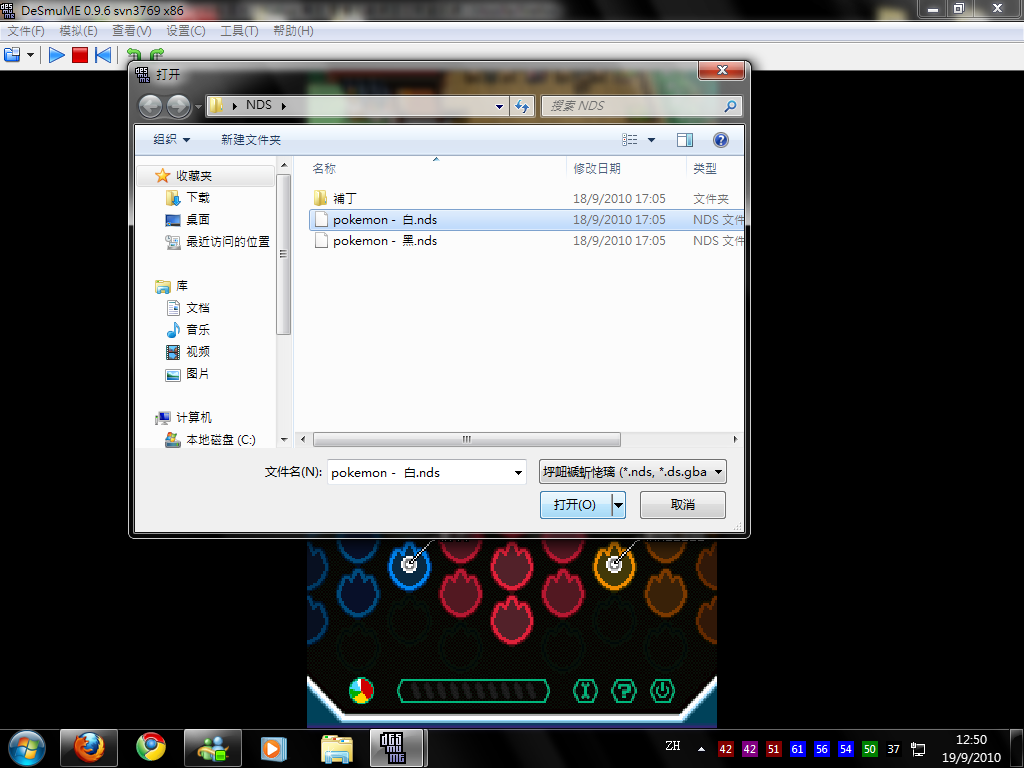
Task: Click the NDS folder in the address bar
Action: 259,105
